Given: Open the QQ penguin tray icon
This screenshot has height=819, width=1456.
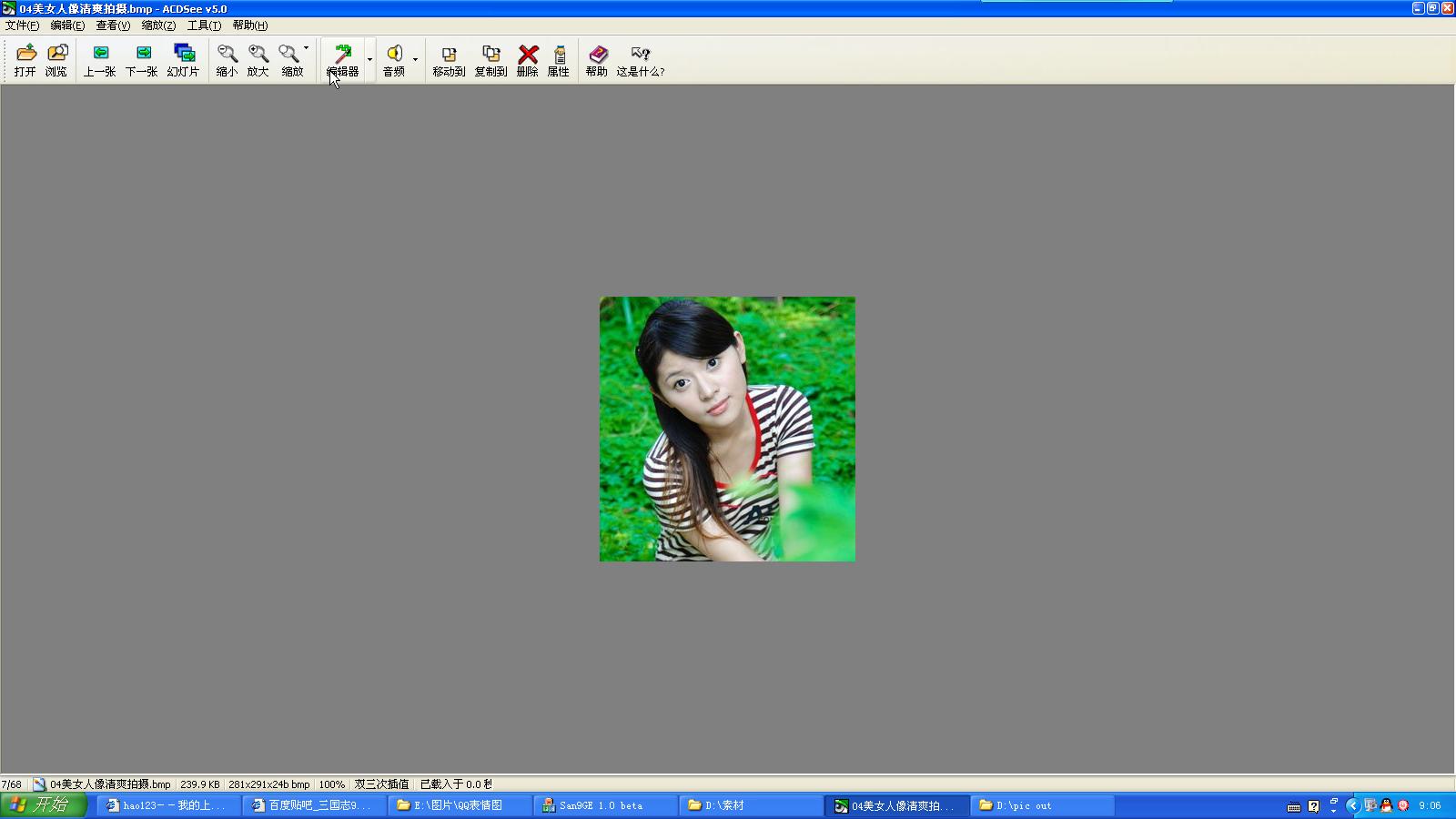Looking at the screenshot, I should point(1387,805).
